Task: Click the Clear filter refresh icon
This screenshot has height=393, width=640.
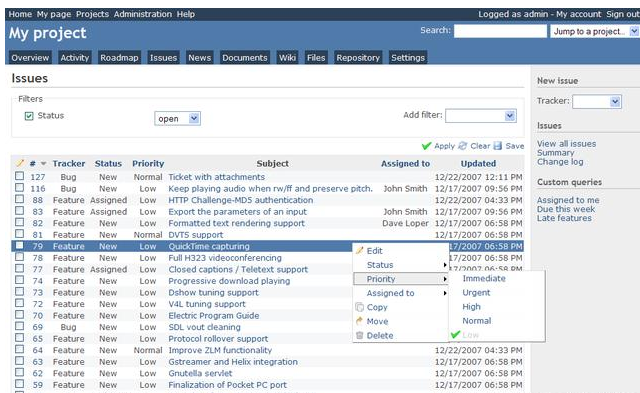Action: [462, 146]
